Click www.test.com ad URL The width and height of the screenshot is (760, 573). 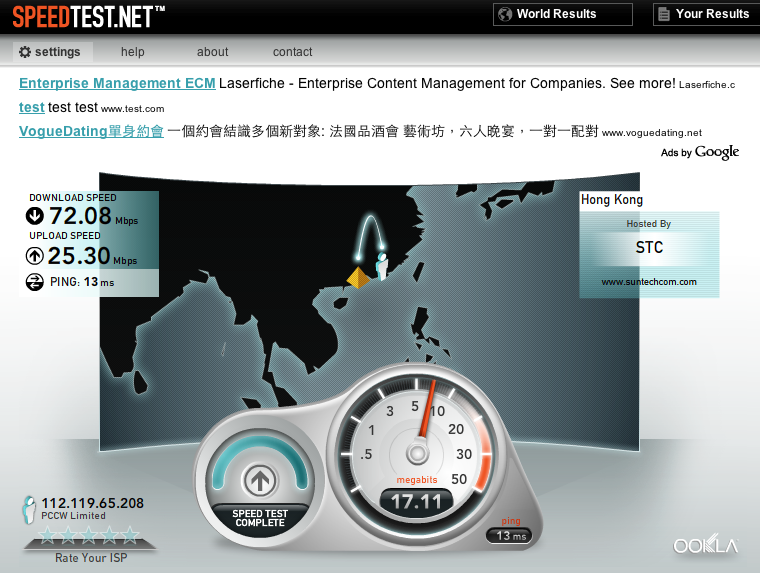(132, 109)
